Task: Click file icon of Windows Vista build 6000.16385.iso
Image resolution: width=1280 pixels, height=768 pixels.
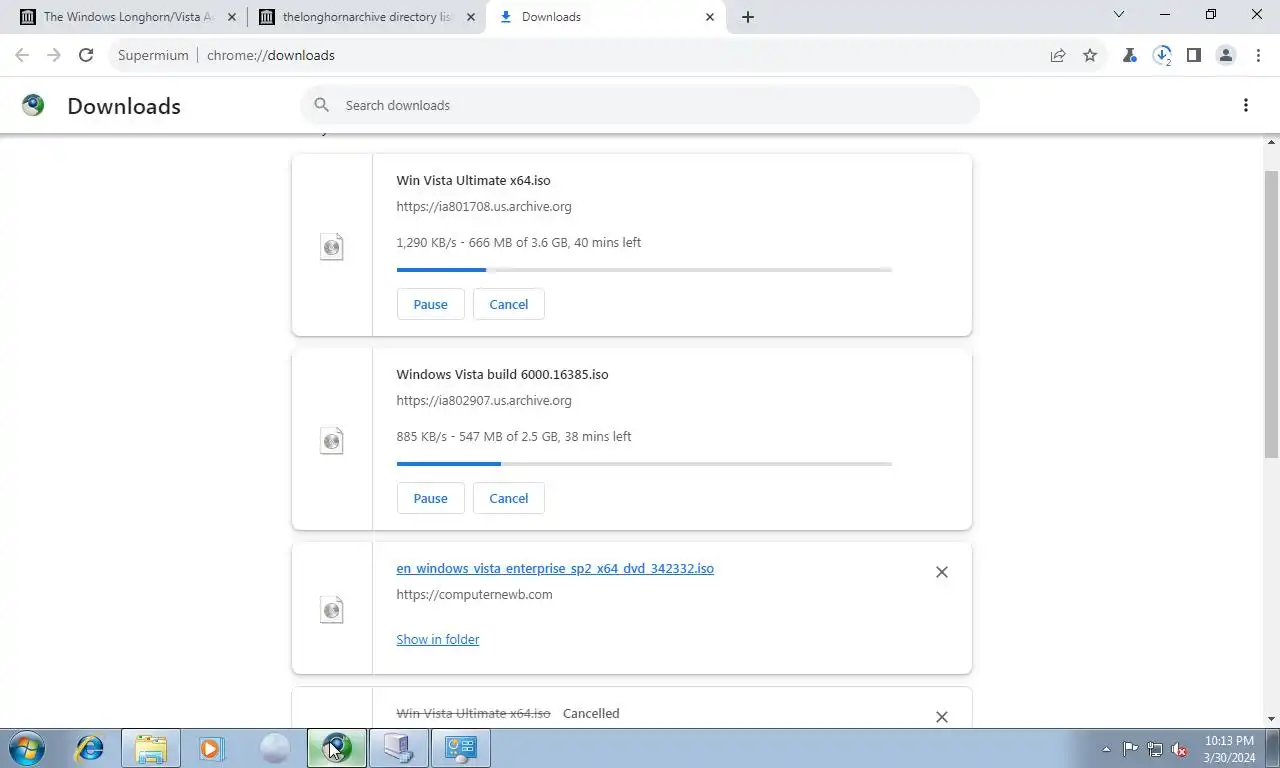Action: click(332, 440)
